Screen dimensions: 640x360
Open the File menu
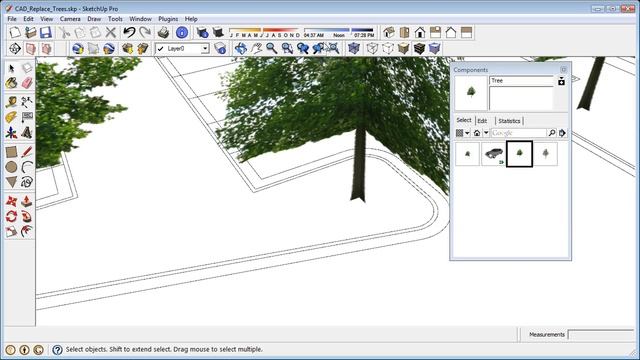(x=12, y=19)
